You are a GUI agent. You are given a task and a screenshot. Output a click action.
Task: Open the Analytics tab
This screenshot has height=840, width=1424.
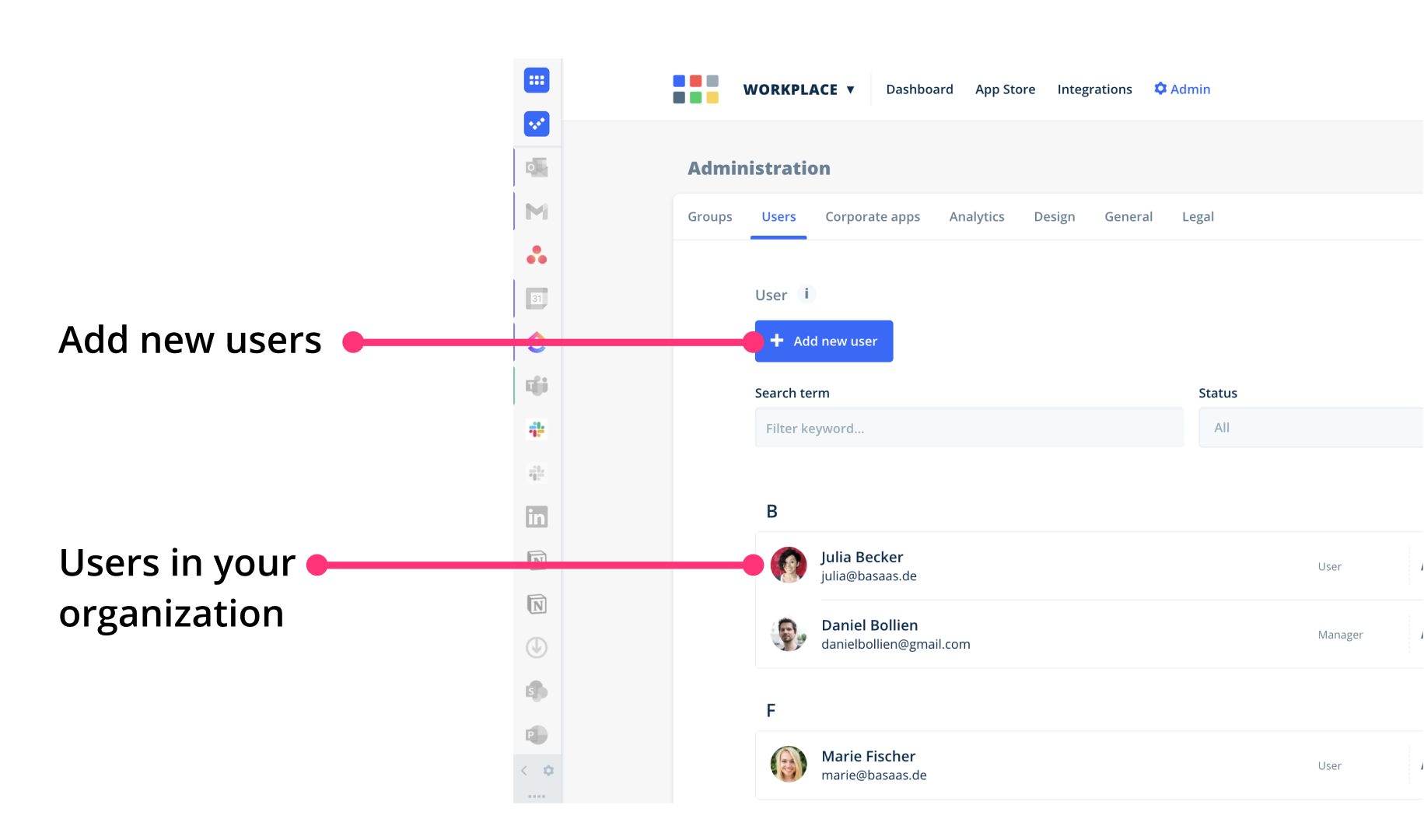[977, 216]
